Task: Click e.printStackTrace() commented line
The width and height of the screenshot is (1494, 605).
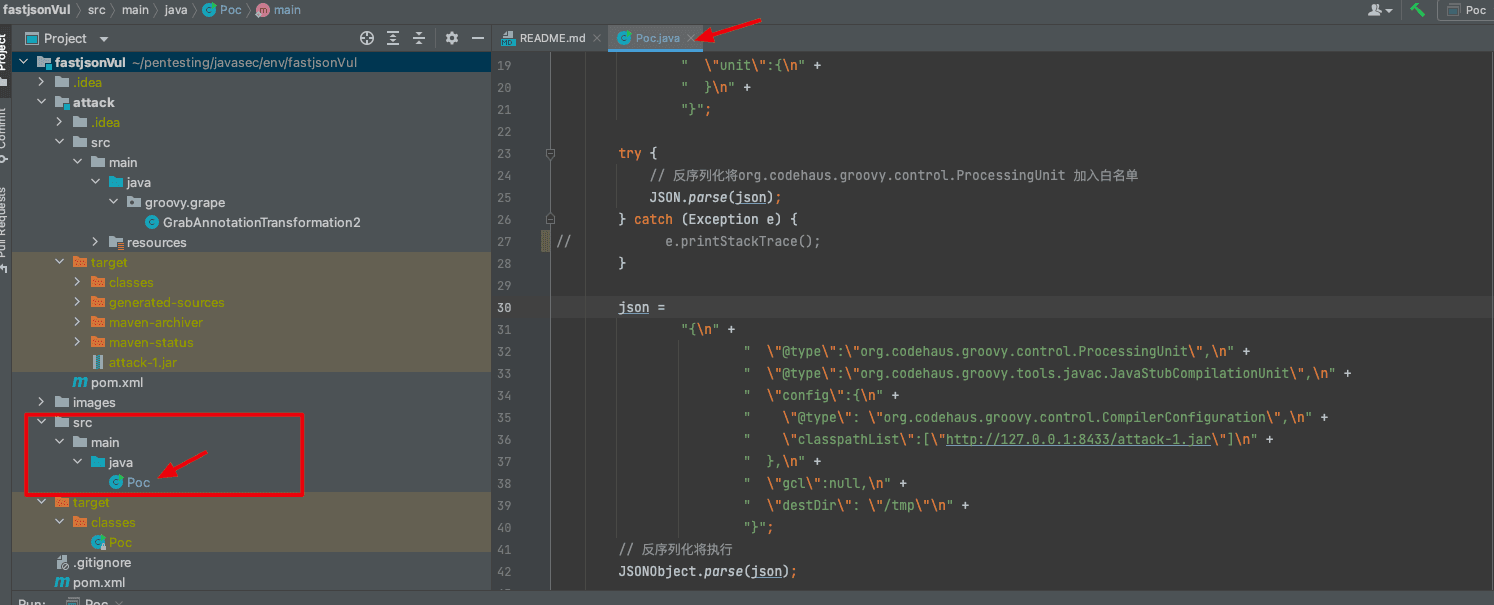Action: (x=743, y=241)
